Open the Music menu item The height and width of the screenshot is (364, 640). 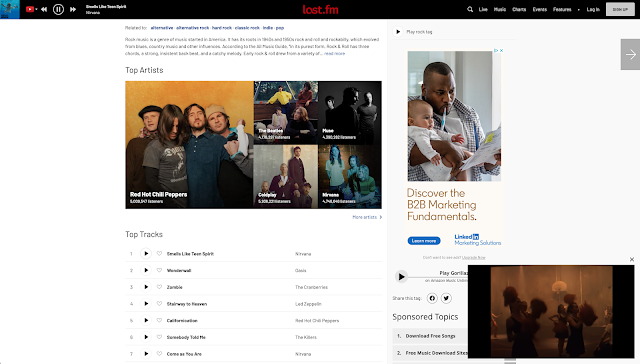[500, 9]
